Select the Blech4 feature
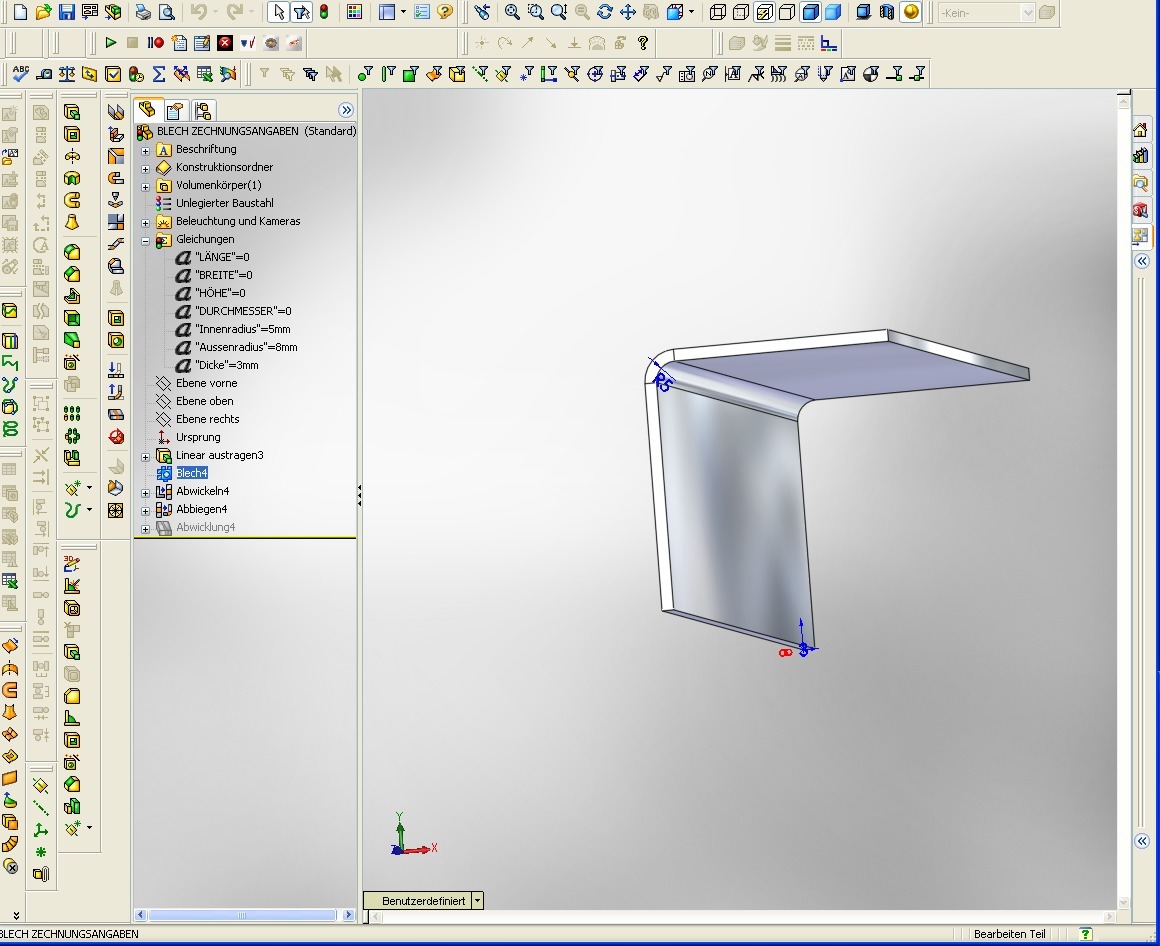Image resolution: width=1160 pixels, height=946 pixels. [x=192, y=473]
